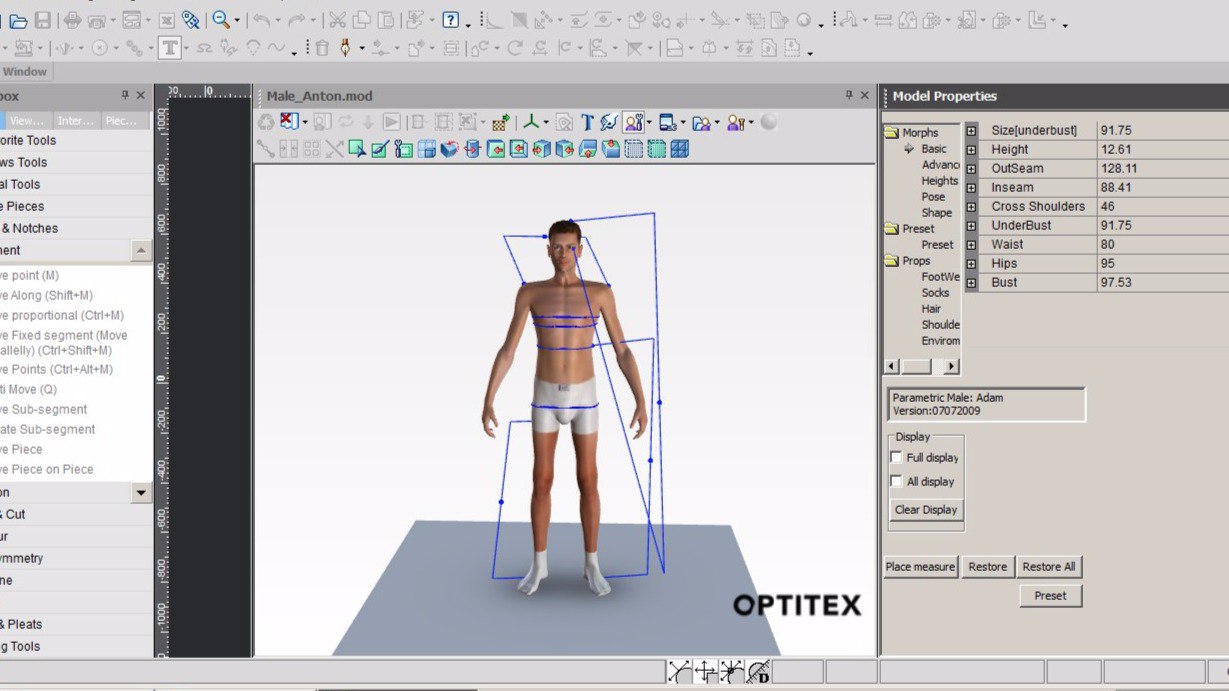Click the model properties avatar icon

coord(634,122)
